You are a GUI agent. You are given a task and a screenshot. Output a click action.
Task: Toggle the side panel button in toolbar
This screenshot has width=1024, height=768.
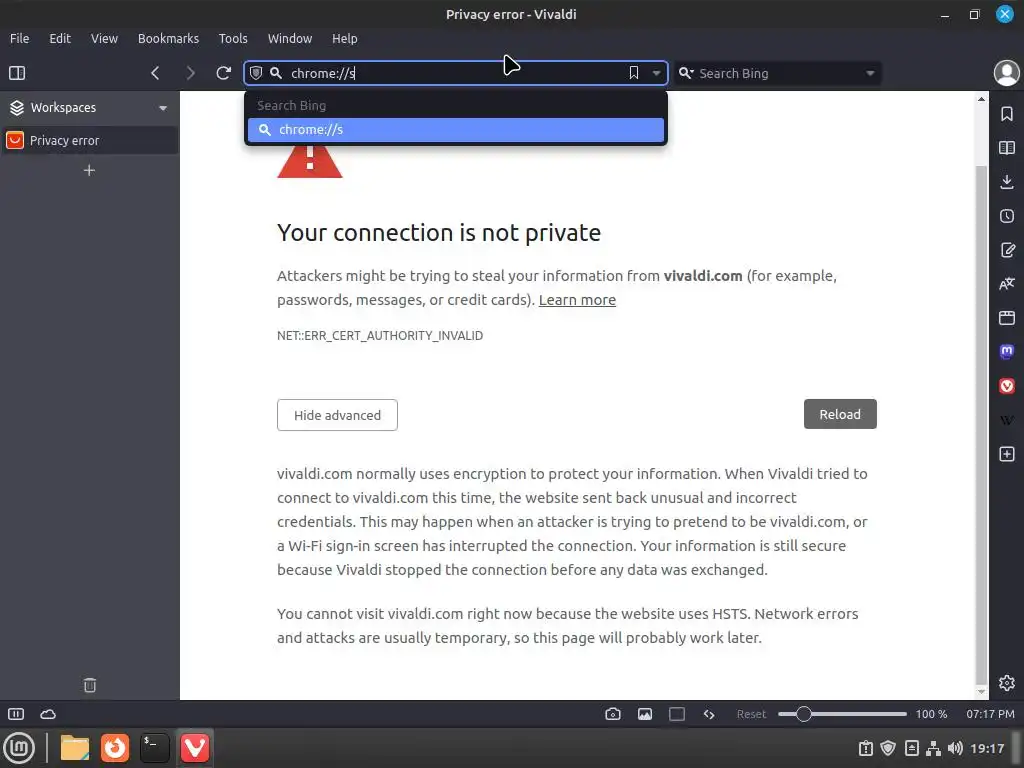[x=17, y=73]
